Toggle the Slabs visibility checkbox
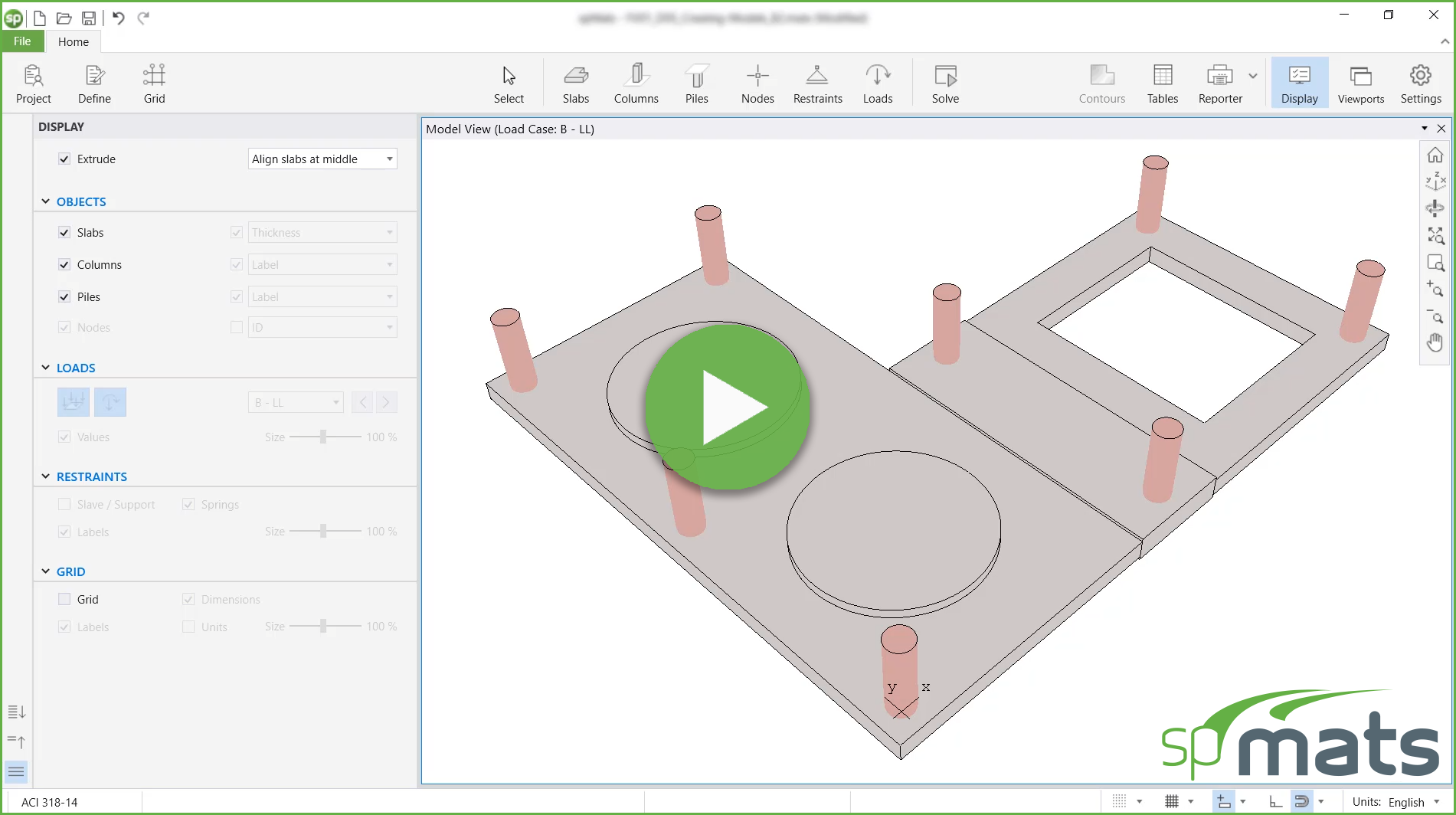 click(64, 233)
